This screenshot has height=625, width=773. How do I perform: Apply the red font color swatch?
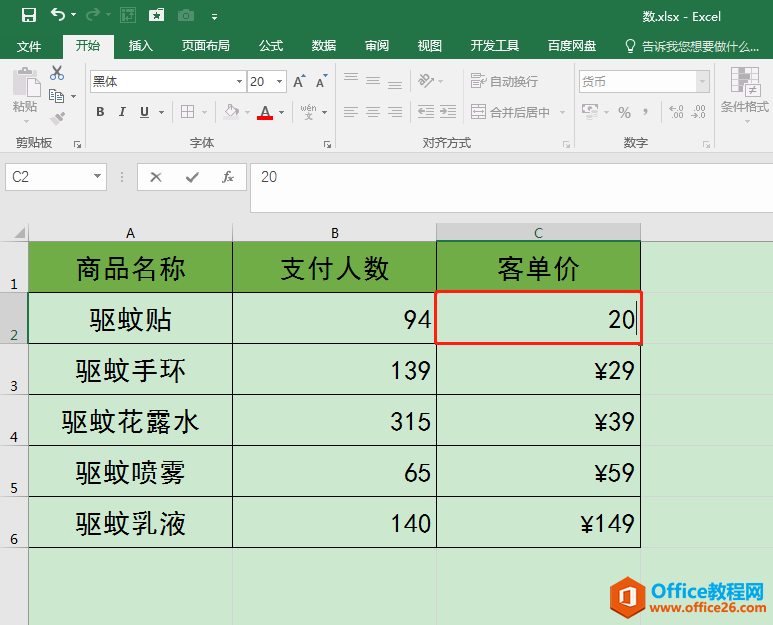[265, 112]
